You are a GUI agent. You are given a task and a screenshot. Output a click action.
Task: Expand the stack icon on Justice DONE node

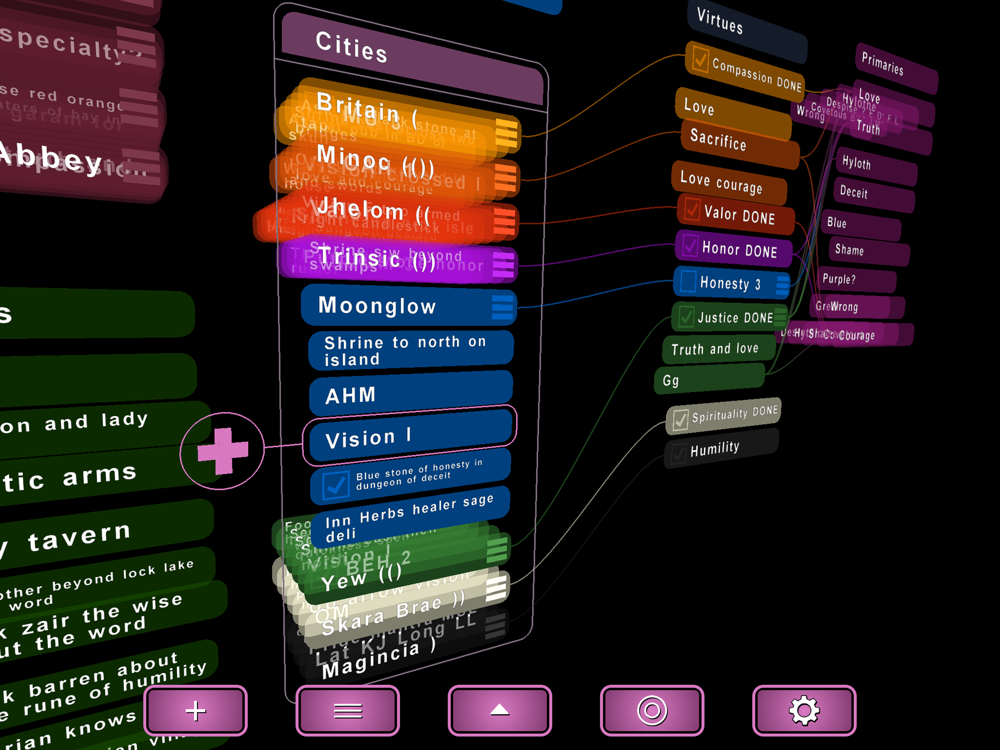(x=779, y=316)
